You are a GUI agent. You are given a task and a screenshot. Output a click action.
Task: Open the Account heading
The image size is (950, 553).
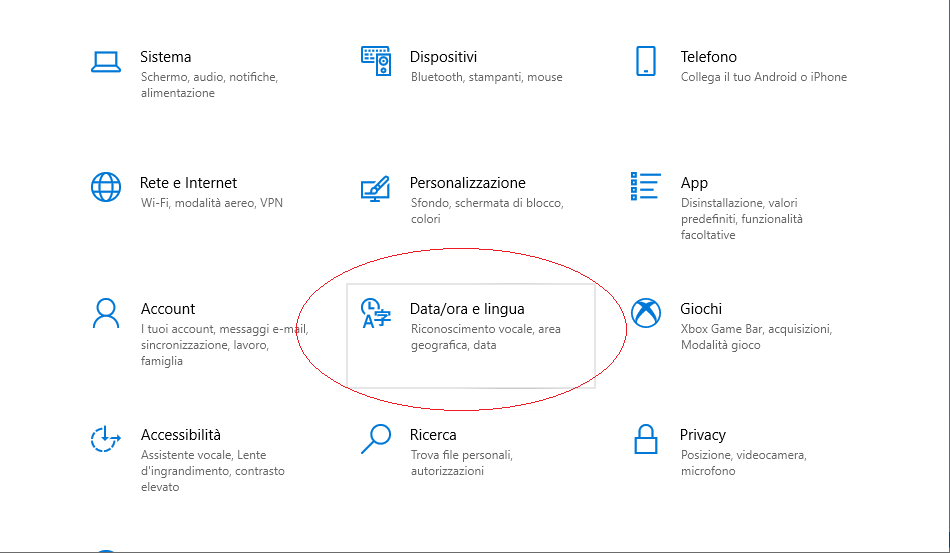(x=168, y=309)
